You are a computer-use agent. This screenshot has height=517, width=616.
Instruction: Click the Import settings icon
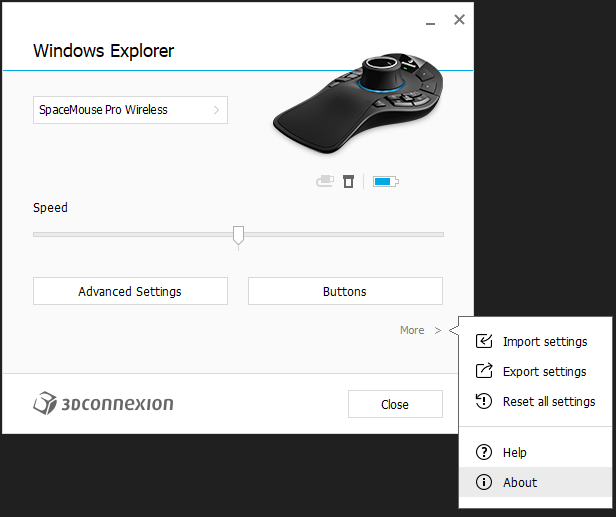click(484, 341)
